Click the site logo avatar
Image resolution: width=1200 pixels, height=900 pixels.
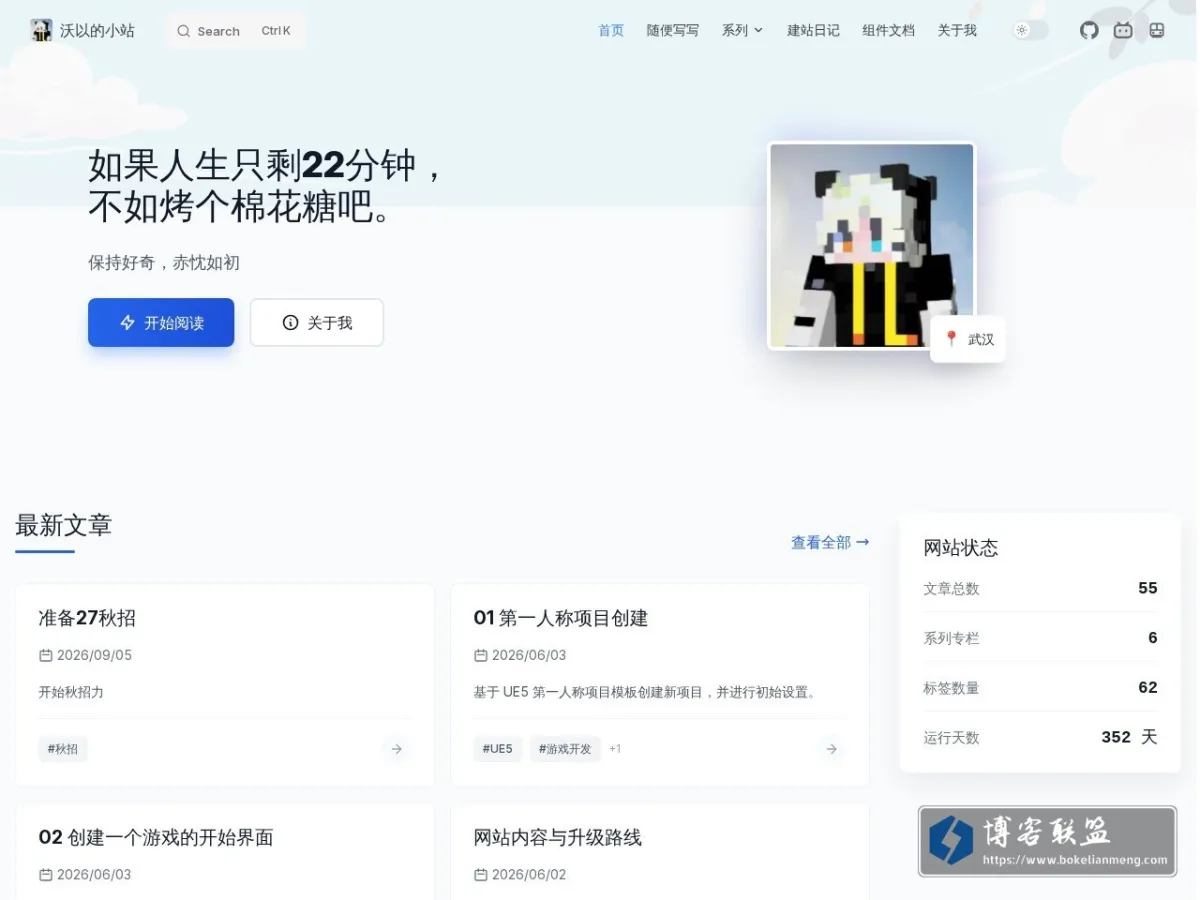[41, 30]
